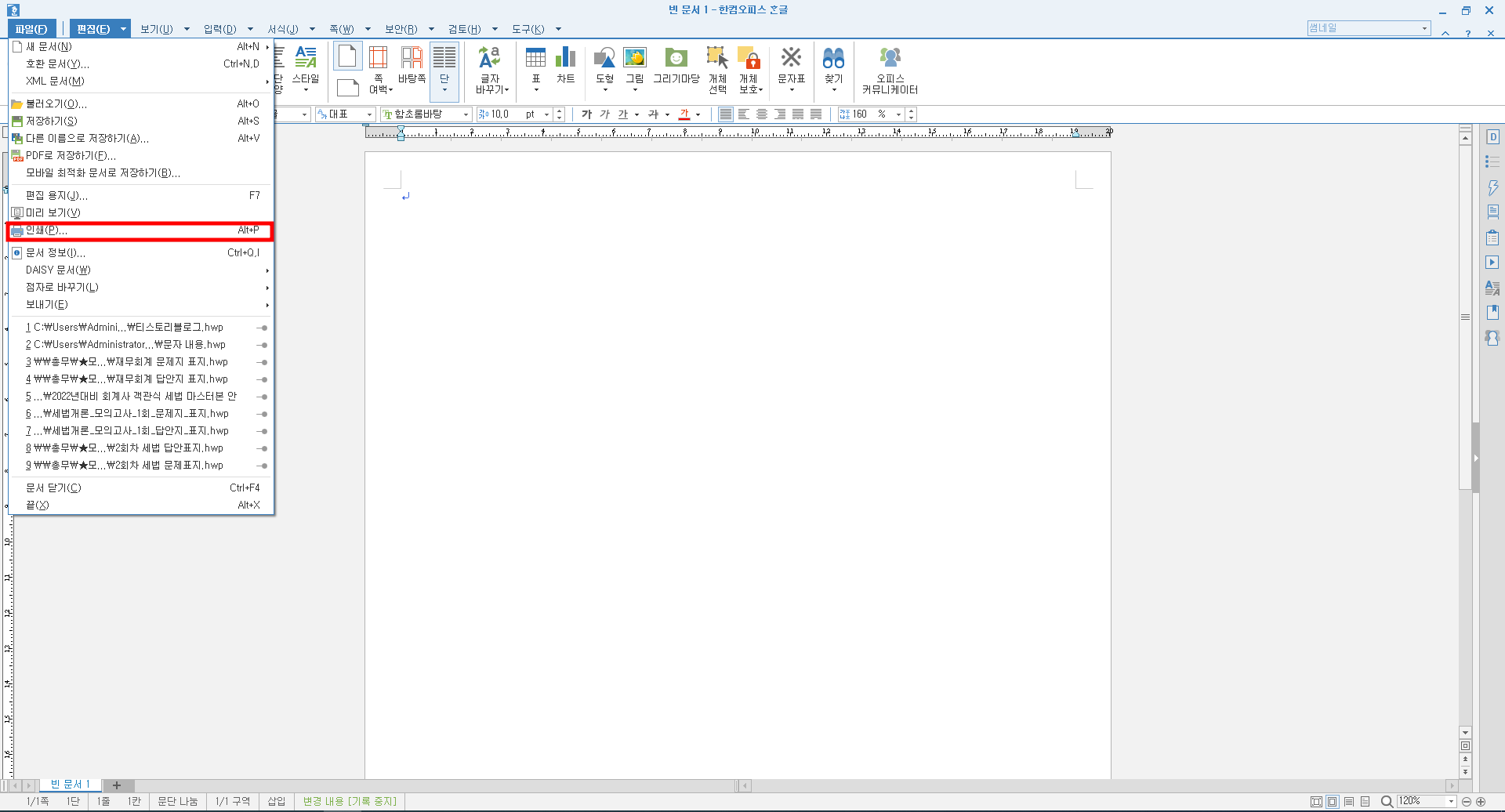Viewport: 1505px width, 812px height.
Task: Open the 120% zoom dropdown
Action: tap(1451, 801)
